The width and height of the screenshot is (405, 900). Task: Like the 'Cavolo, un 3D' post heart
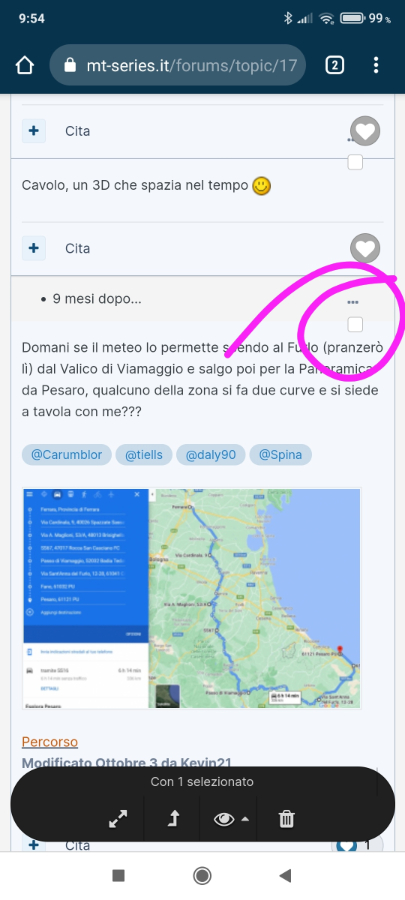[x=365, y=249]
